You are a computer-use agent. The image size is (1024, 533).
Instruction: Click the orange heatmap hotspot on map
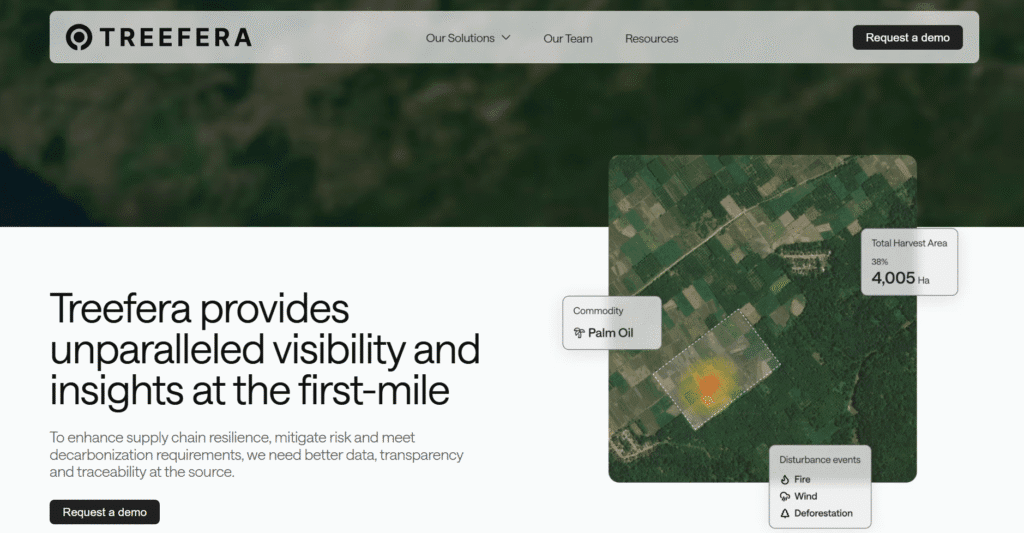click(709, 385)
